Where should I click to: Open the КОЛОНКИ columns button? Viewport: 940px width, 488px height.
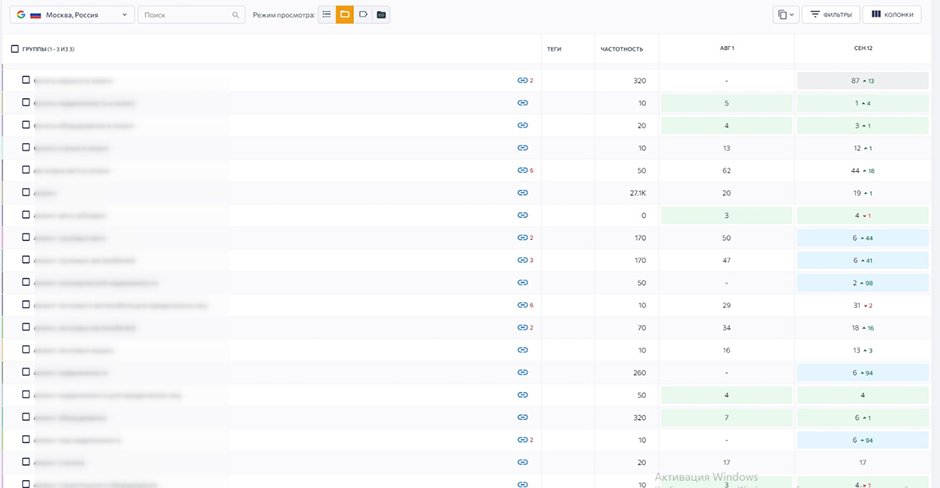tap(892, 14)
